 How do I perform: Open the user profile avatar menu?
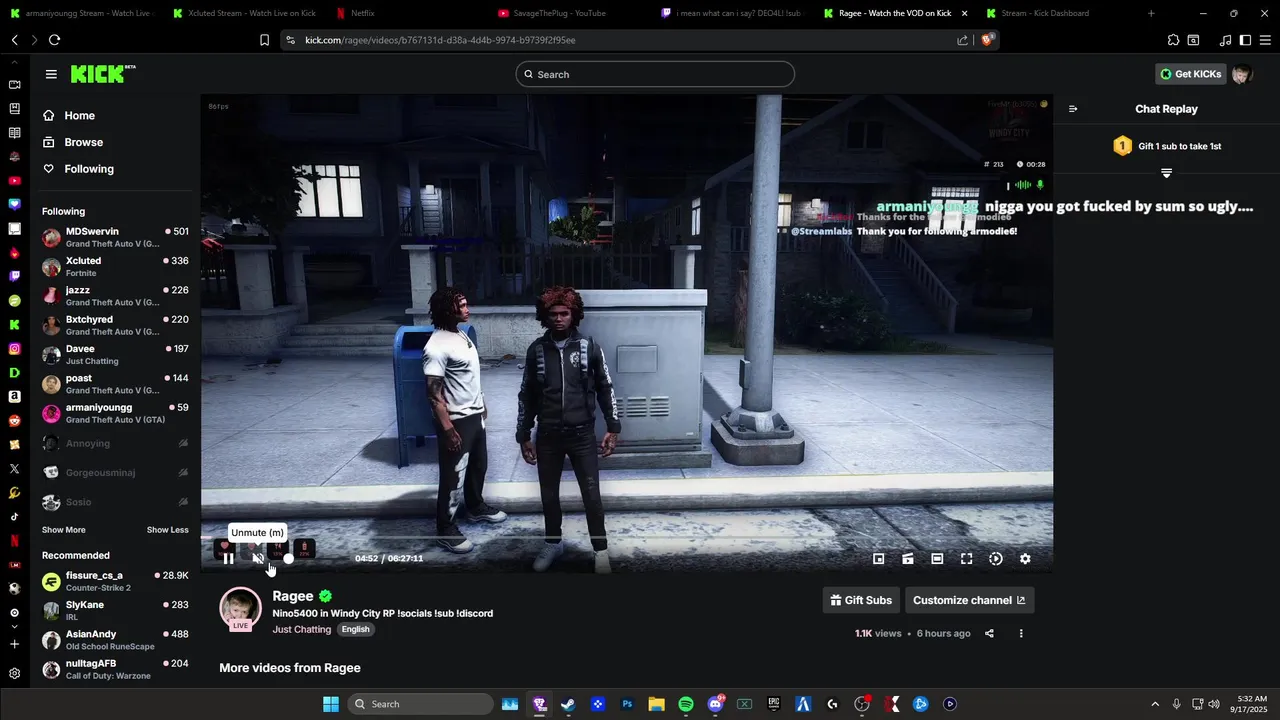(x=1242, y=74)
